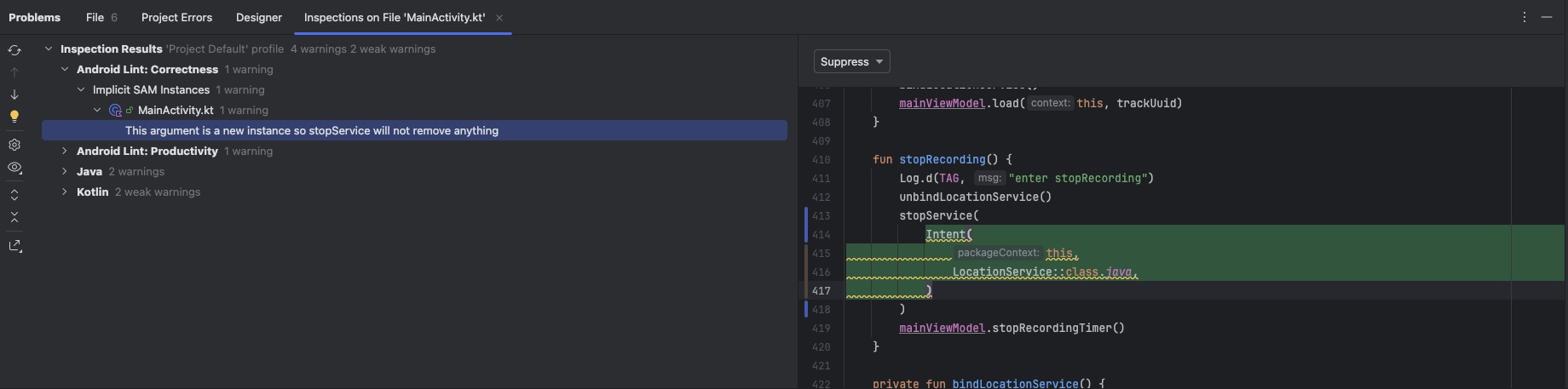
Task: Collapse Android Lint: Correctness group
Action: pos(65,70)
